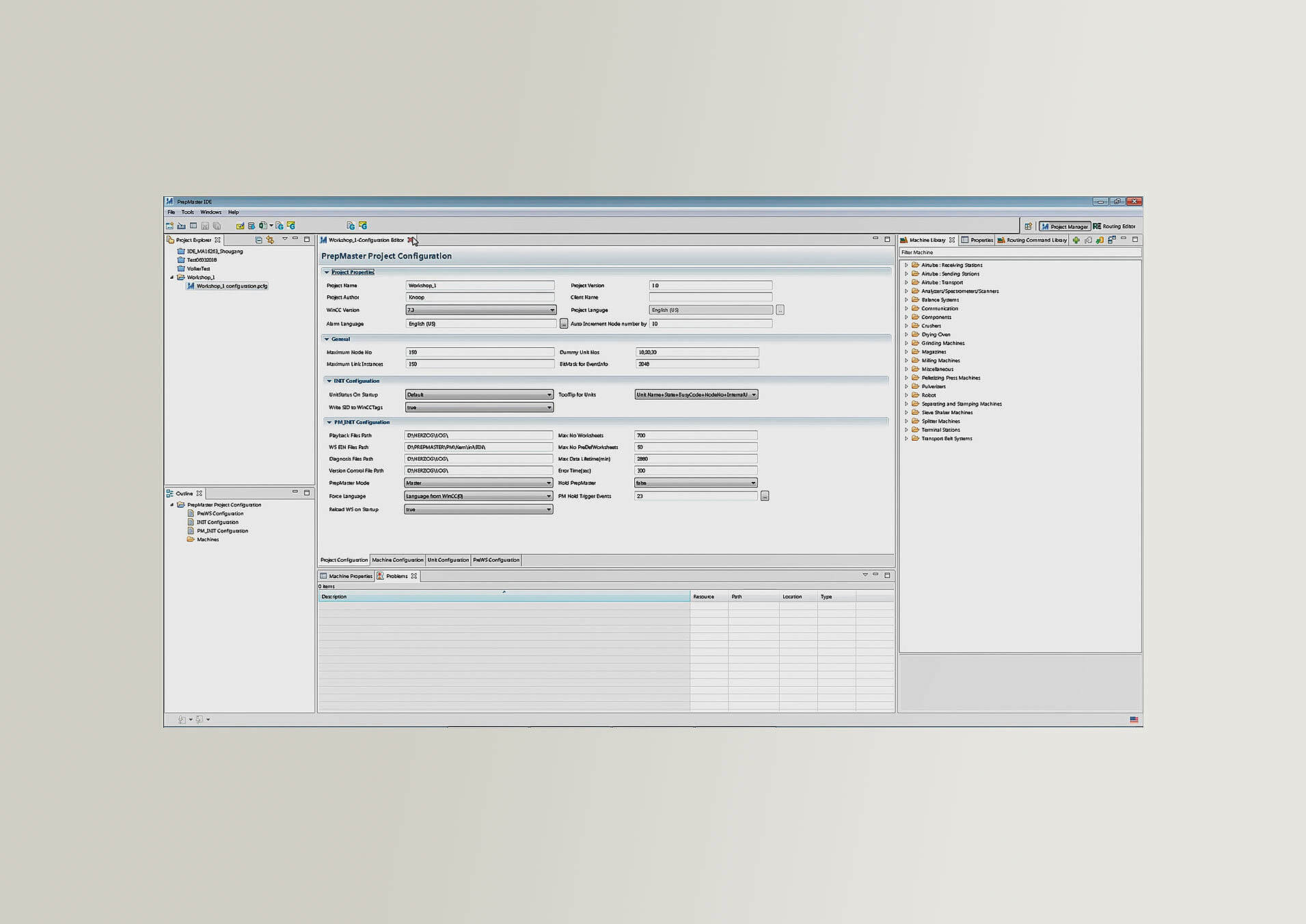Open the Project Explorer view menu triangle
Image resolution: width=1306 pixels, height=924 pixels.
tap(285, 239)
